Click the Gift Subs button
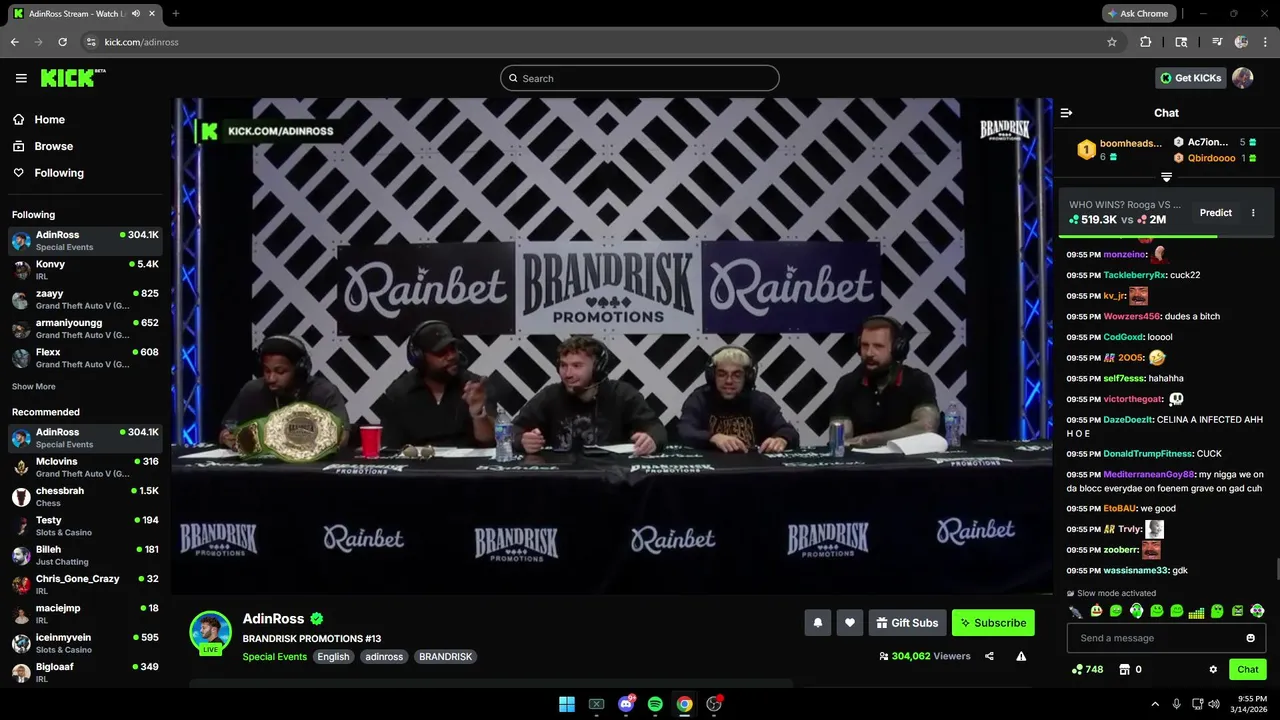 [x=907, y=623]
